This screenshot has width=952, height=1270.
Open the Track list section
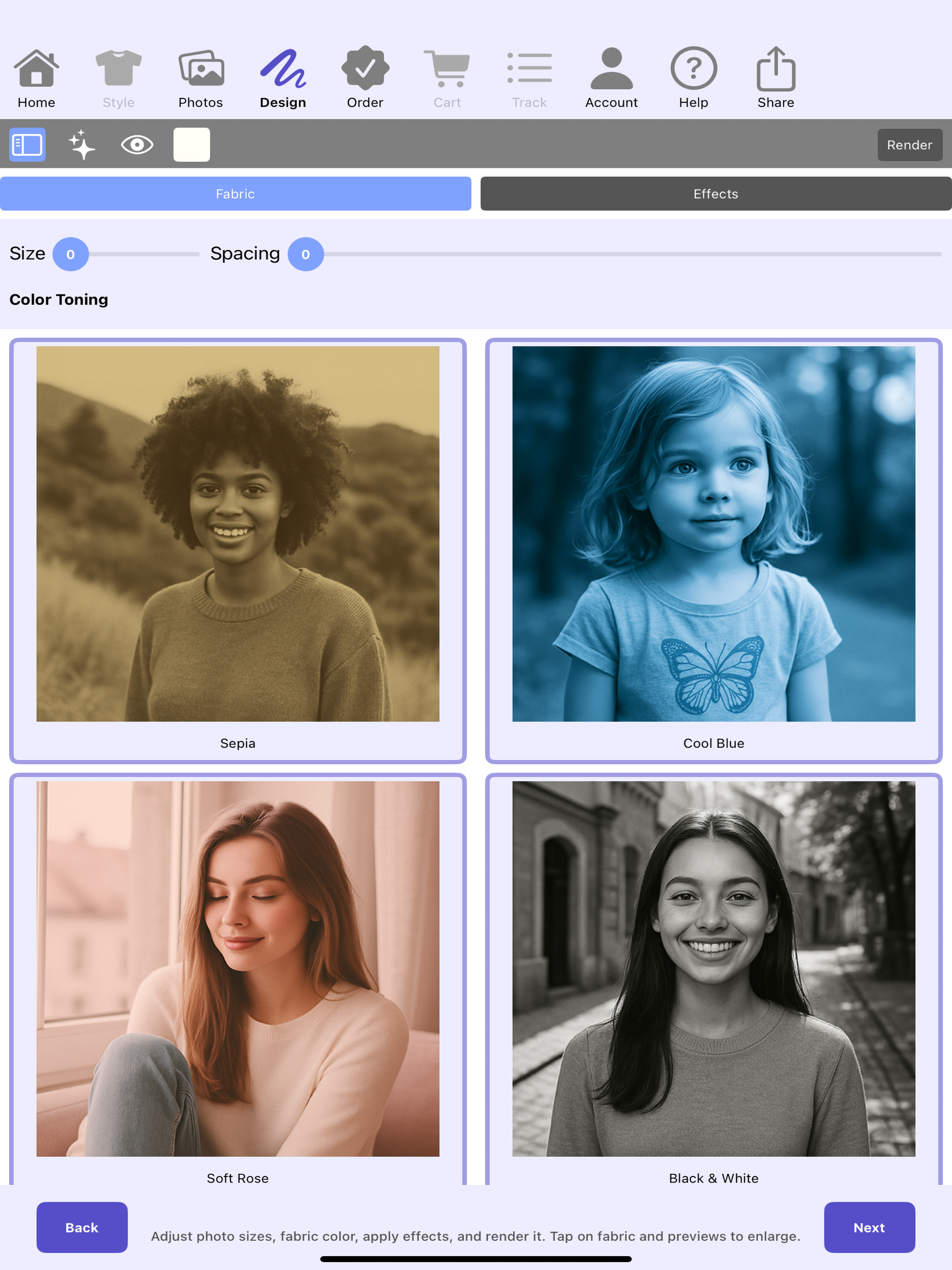(529, 78)
